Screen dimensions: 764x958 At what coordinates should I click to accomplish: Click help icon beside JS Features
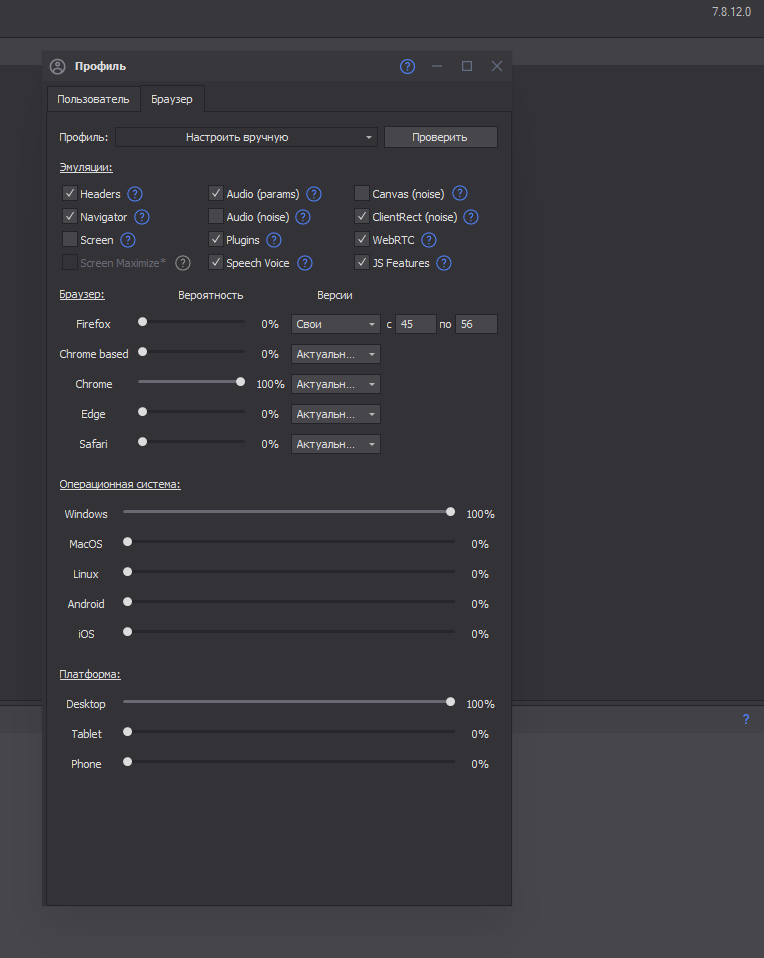pos(444,263)
